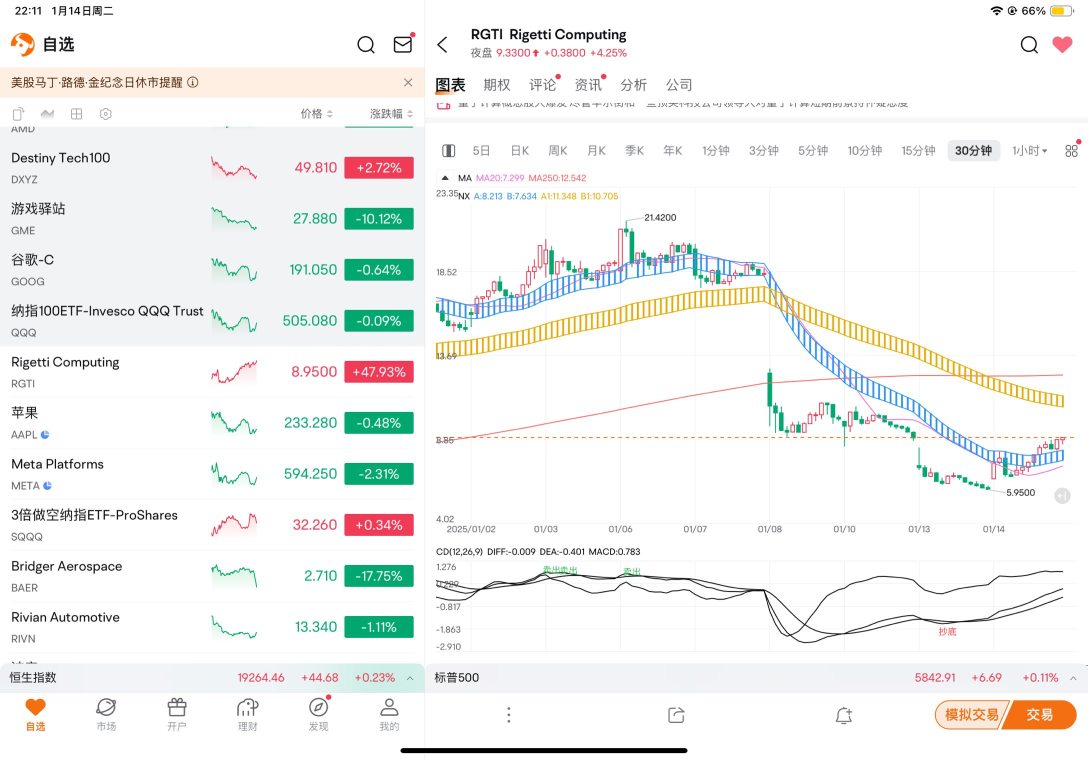Go back from the RGTI chart
1088x760 pixels.
443,45
